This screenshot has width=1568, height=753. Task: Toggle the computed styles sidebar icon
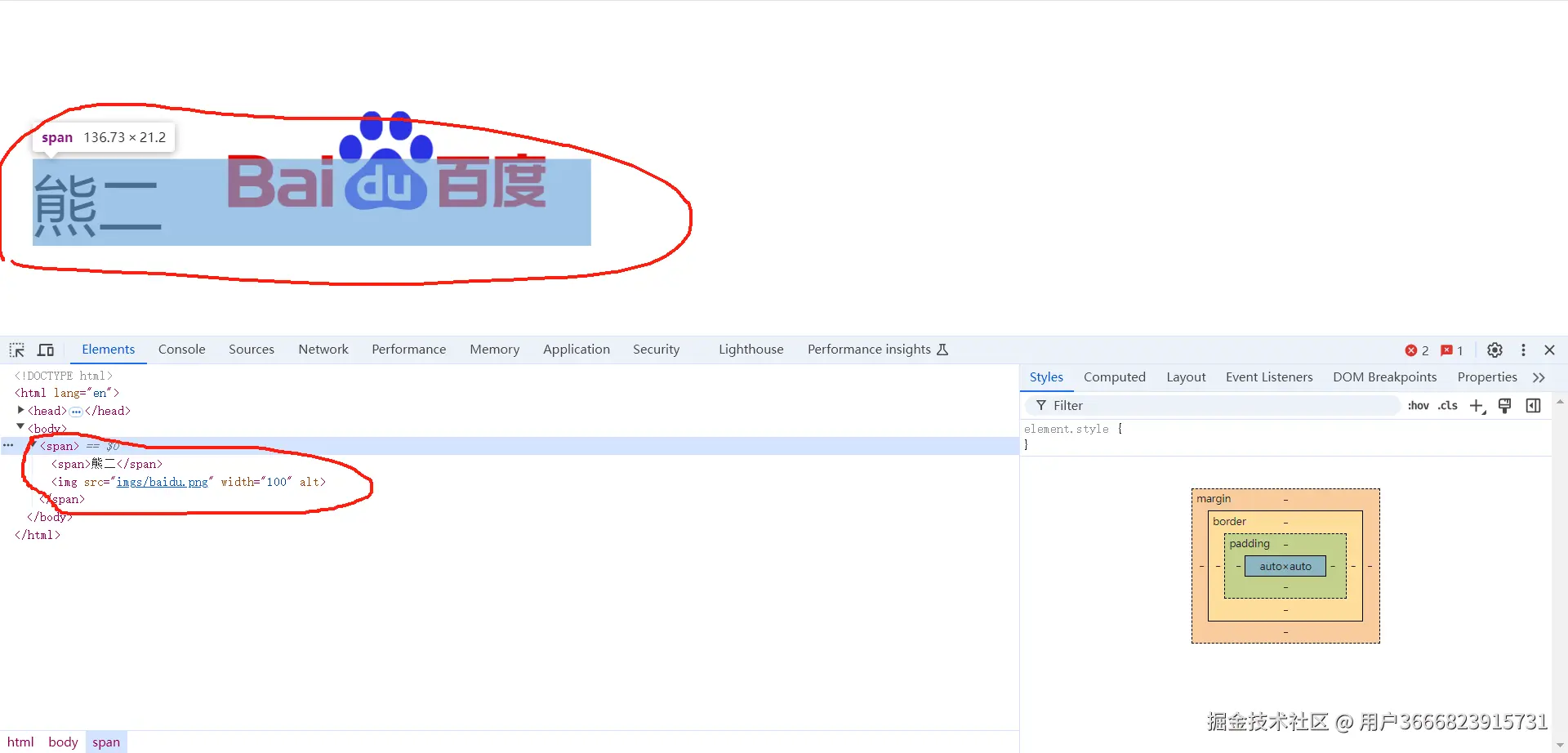pos(1533,406)
